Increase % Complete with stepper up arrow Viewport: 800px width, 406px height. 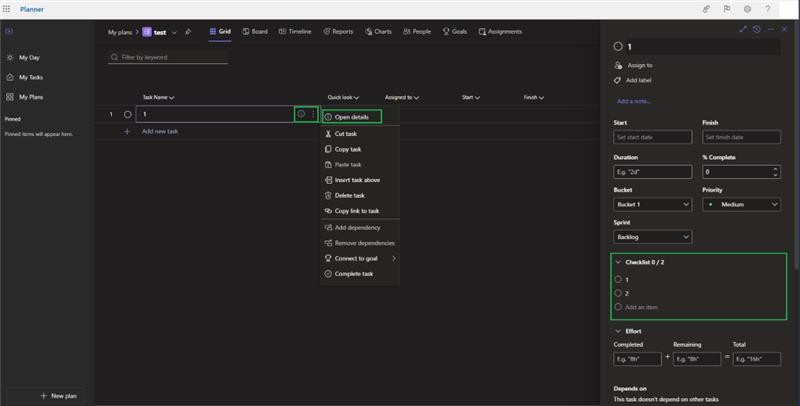(776, 169)
